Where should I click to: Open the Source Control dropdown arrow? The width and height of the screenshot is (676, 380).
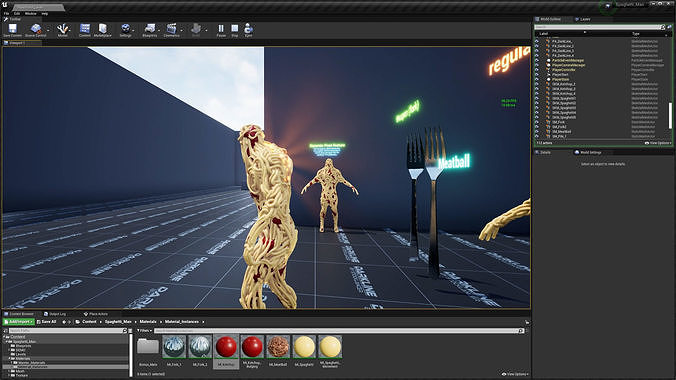48,30
